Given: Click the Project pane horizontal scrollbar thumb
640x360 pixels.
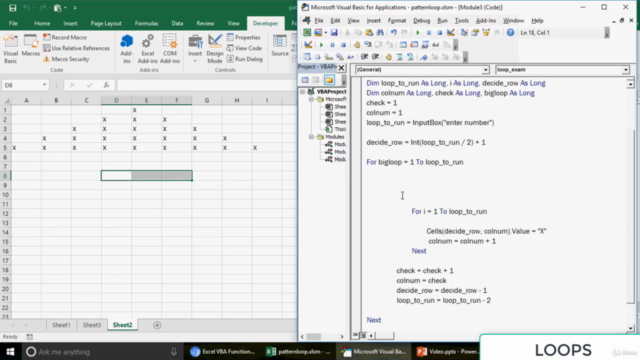Looking at the screenshot, I should click(313, 337).
